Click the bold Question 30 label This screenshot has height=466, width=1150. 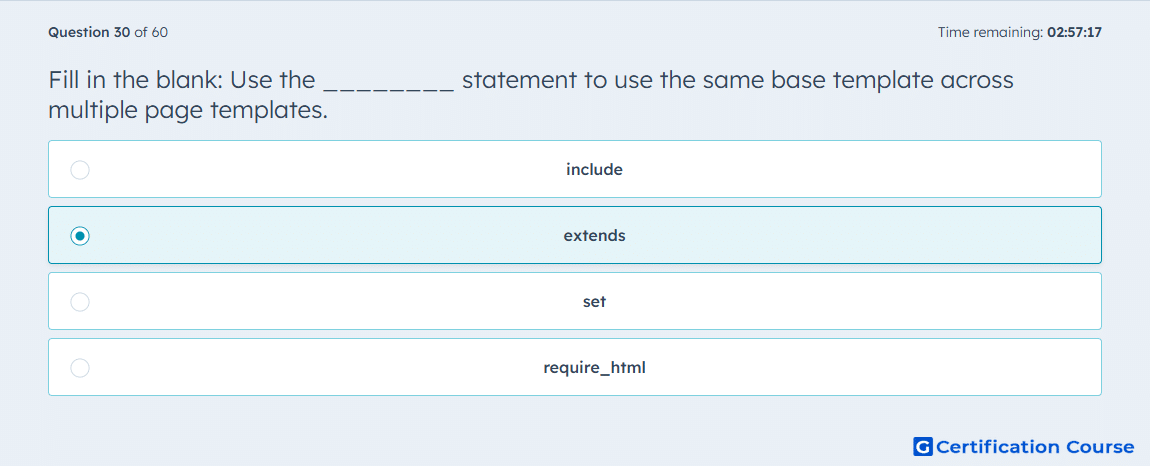[x=89, y=32]
